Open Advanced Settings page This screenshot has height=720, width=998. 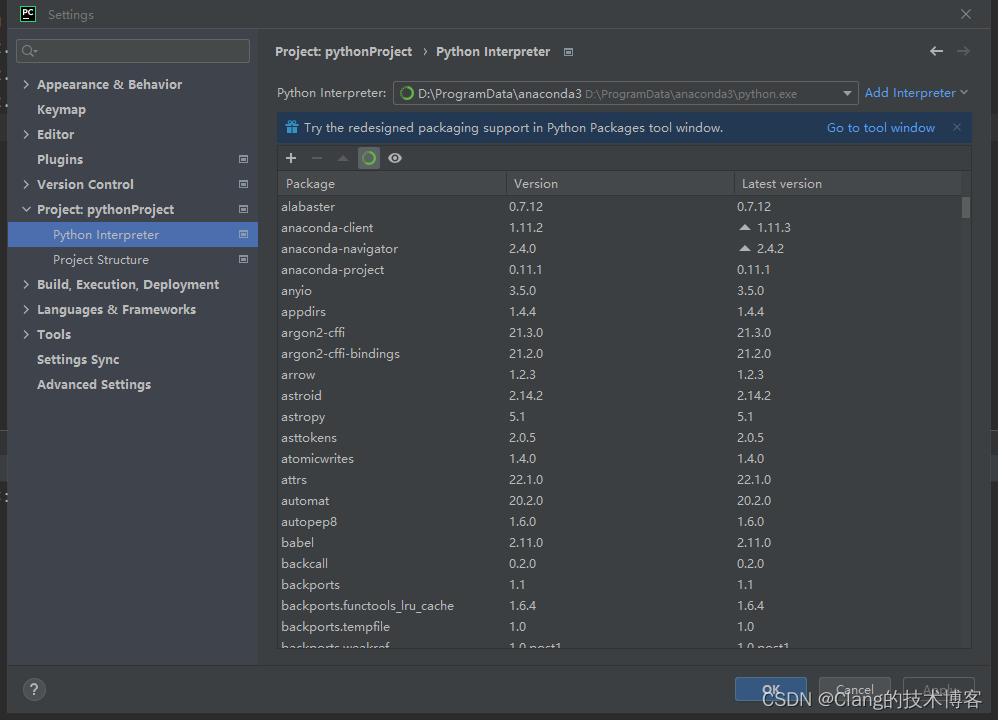(x=94, y=385)
